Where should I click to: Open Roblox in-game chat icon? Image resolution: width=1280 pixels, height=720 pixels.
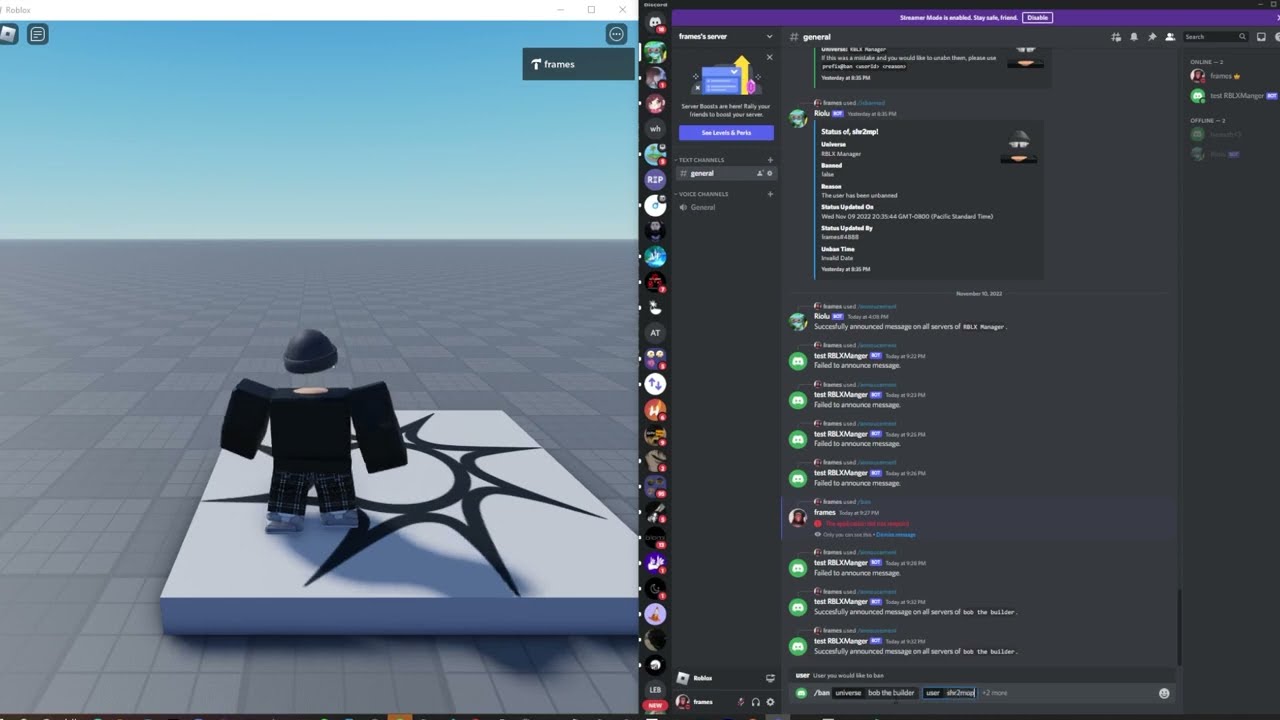[37, 34]
